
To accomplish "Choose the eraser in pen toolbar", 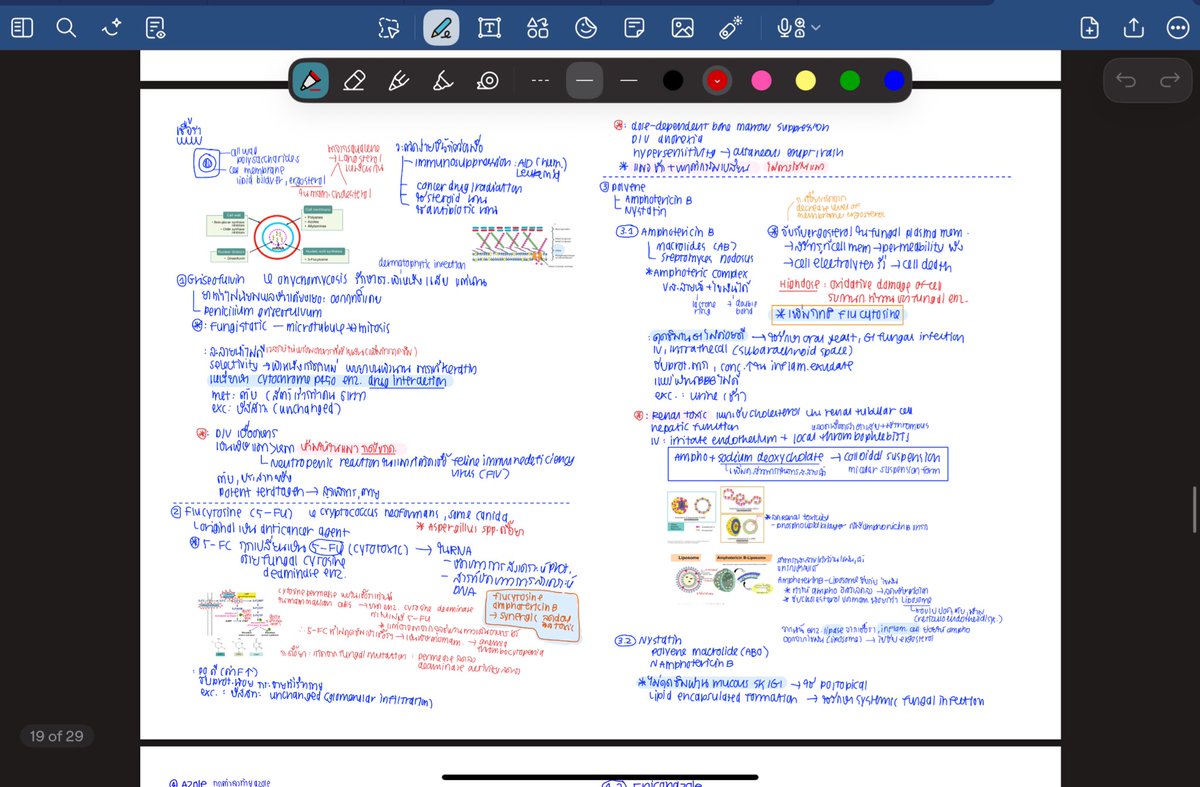I will [x=354, y=80].
